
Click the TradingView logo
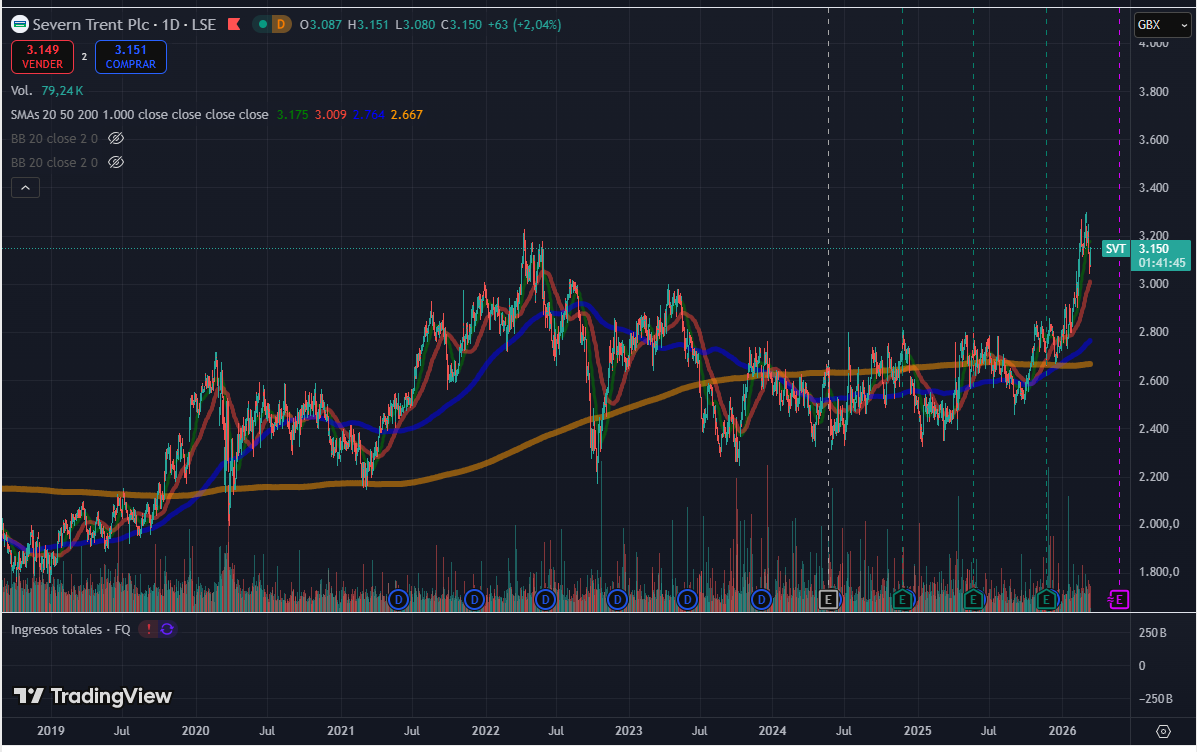tap(93, 696)
